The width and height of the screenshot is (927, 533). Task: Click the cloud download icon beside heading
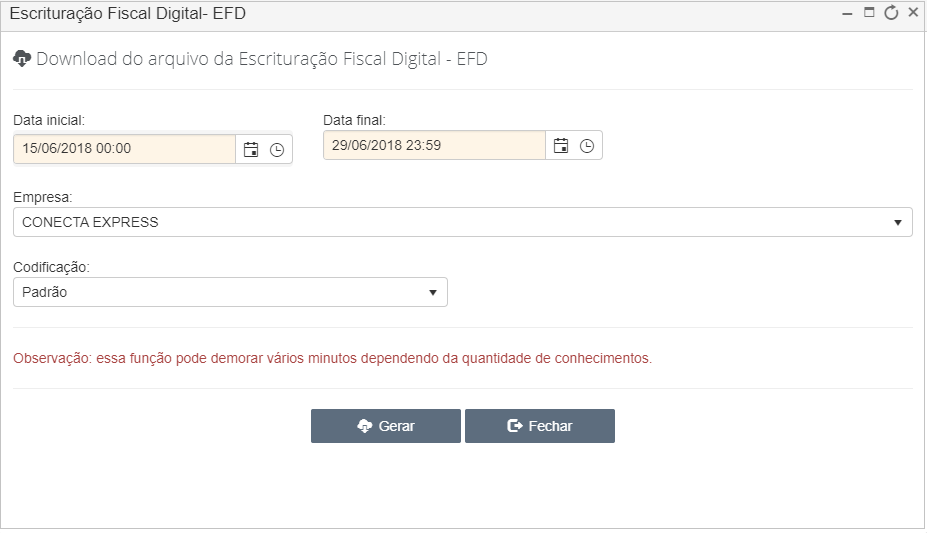22,58
